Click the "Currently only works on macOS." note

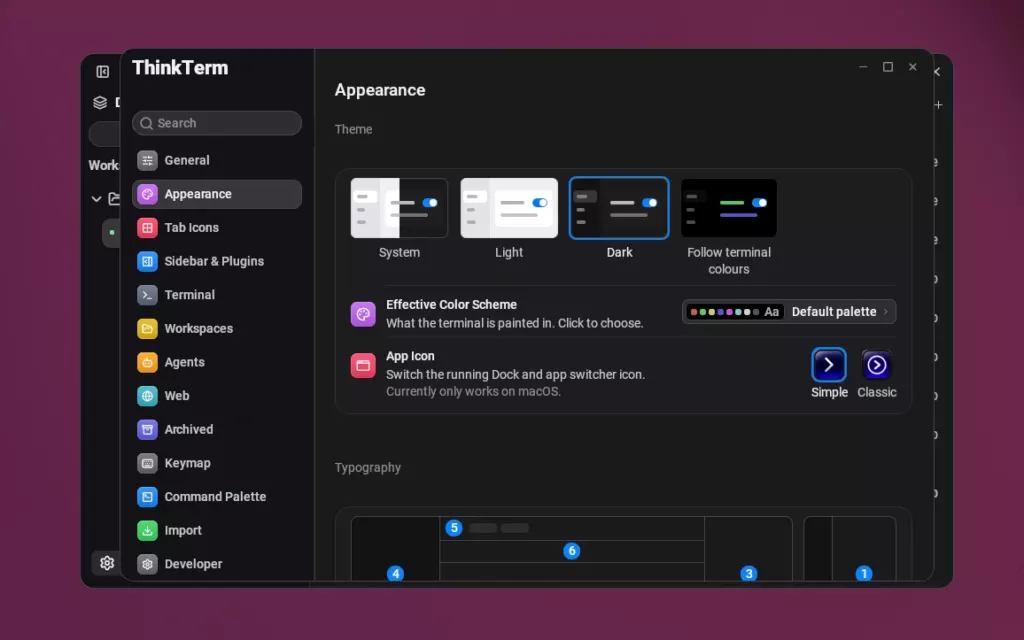[x=473, y=391]
